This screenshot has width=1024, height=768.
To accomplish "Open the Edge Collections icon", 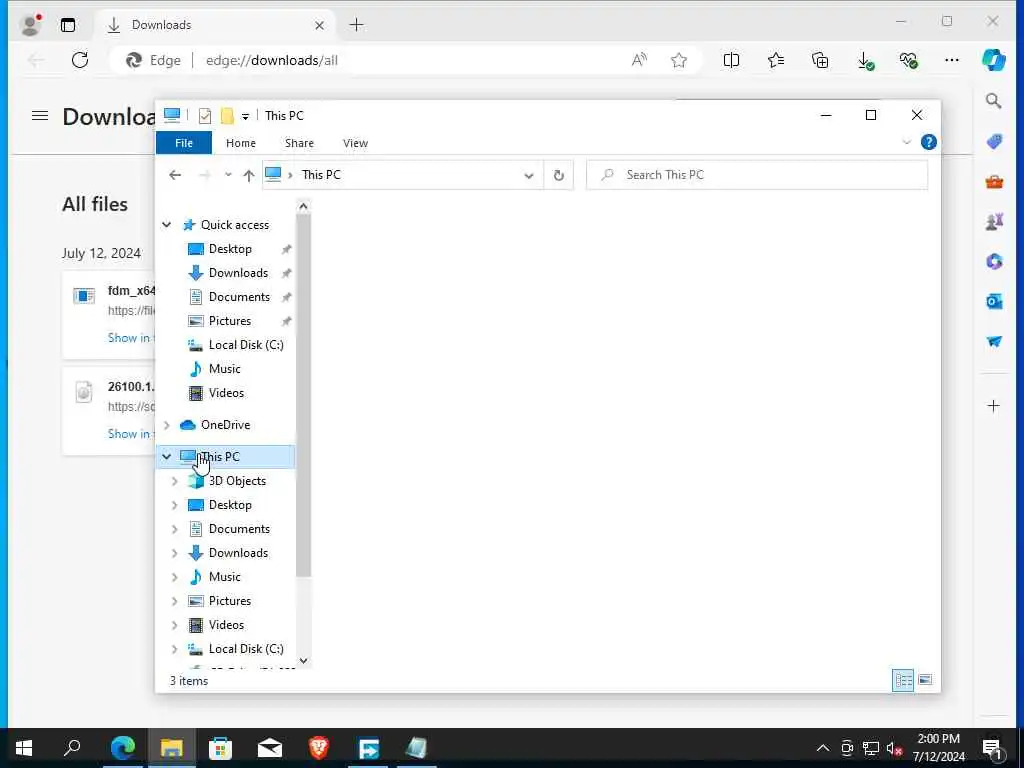I will (x=820, y=60).
